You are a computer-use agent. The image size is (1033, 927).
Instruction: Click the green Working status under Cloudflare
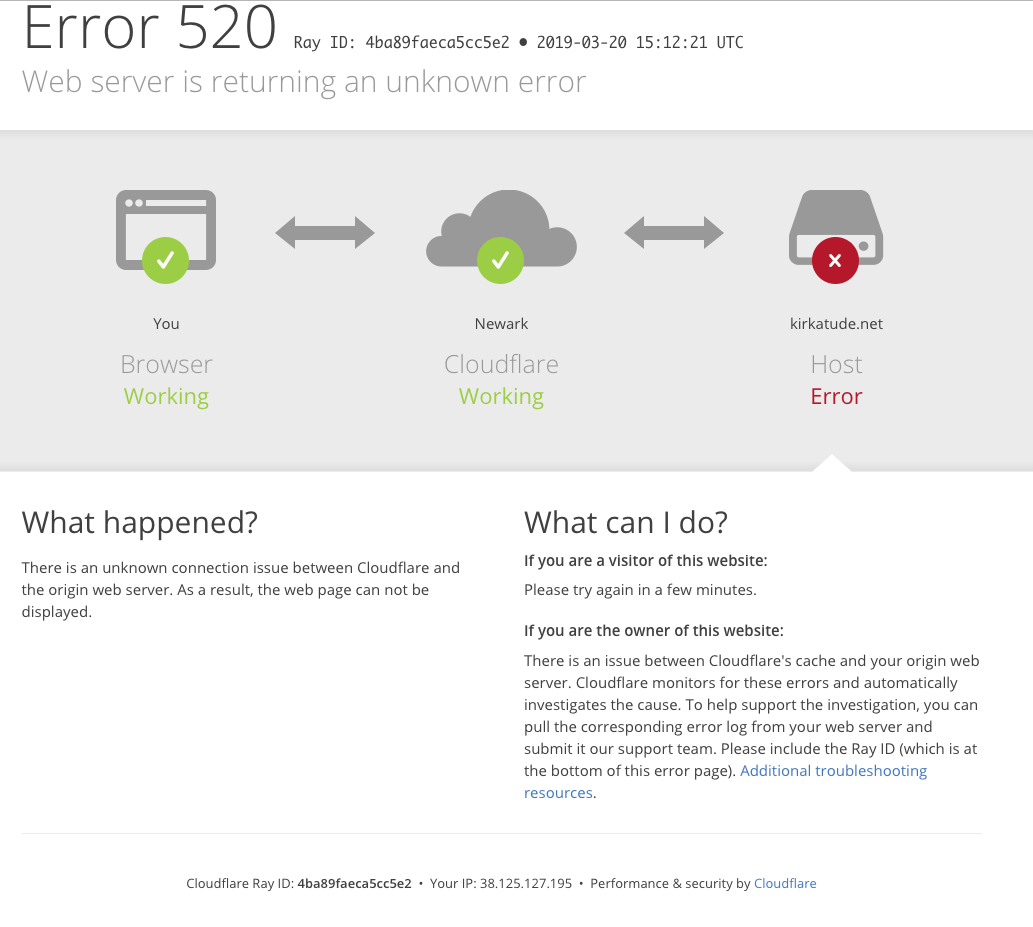point(501,397)
